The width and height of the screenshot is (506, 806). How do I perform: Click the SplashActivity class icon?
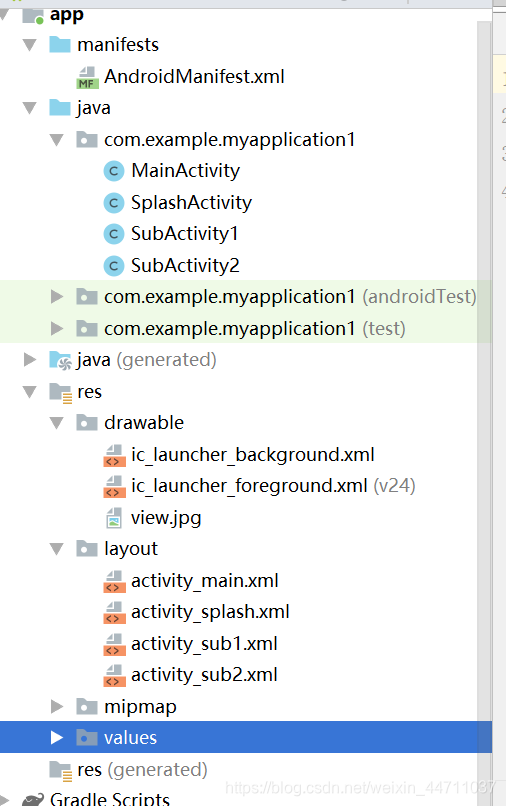pyautogui.click(x=114, y=203)
